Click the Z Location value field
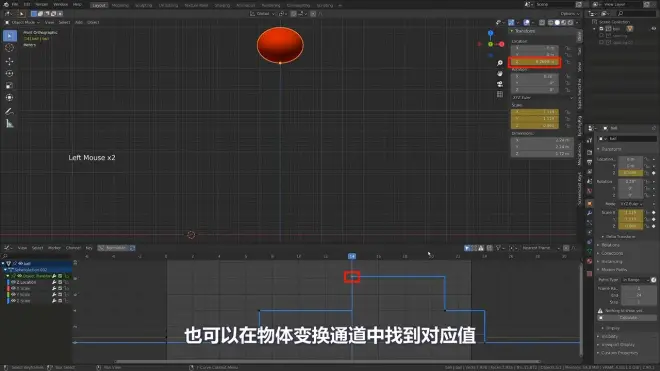Viewport: 660px width, 371px height. 535,62
